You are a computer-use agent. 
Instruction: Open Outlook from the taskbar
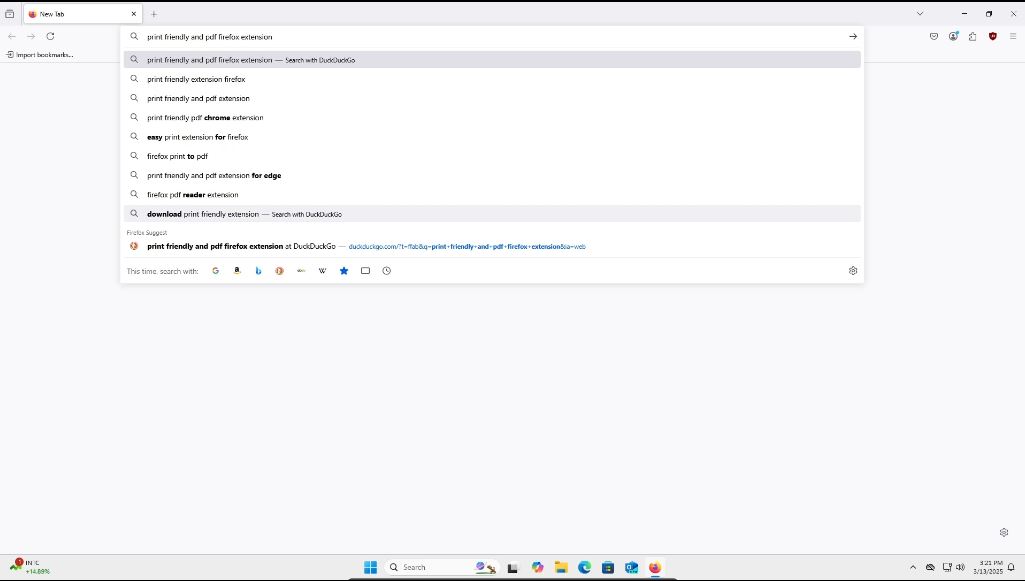click(631, 567)
